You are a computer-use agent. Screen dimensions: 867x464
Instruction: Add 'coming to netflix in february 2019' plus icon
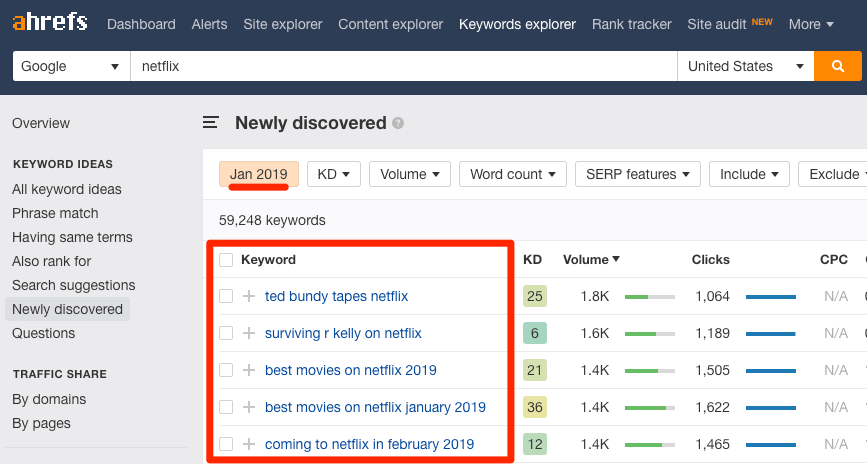(249, 444)
